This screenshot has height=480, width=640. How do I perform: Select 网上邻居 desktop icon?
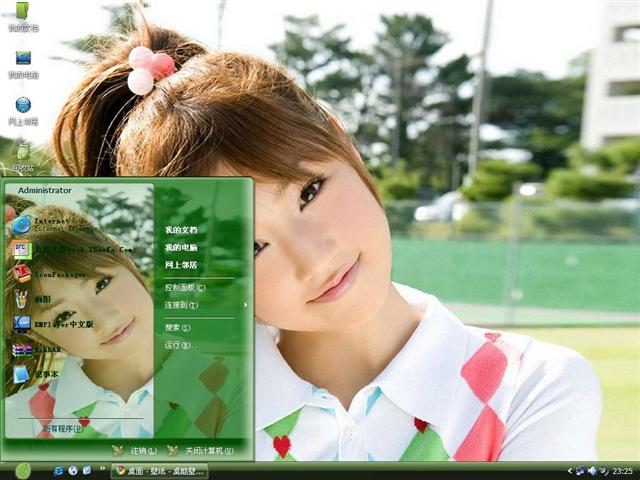click(x=23, y=111)
